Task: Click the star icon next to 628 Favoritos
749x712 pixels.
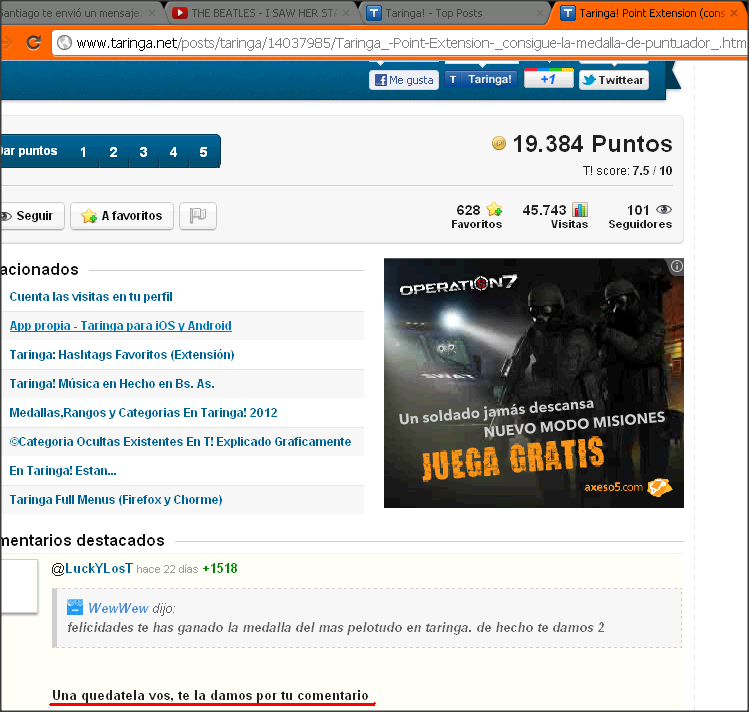Action: pyautogui.click(x=494, y=209)
